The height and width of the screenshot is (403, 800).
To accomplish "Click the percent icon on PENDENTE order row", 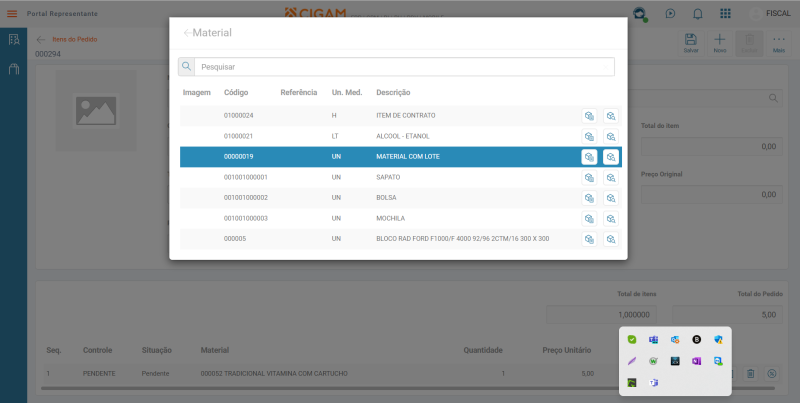I will pos(772,374).
